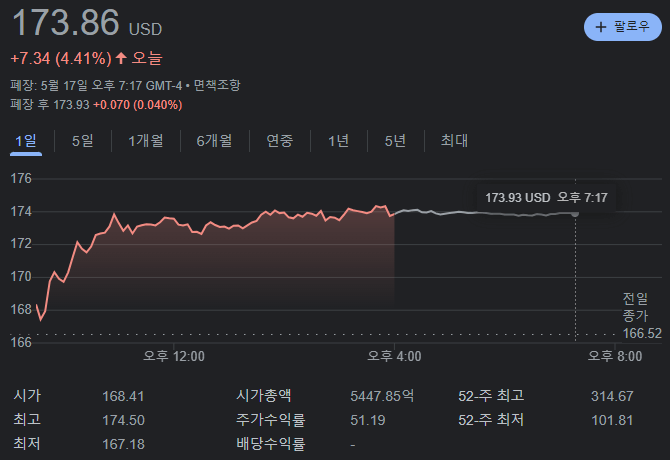Click the 최고 value 174.50

coord(123,420)
